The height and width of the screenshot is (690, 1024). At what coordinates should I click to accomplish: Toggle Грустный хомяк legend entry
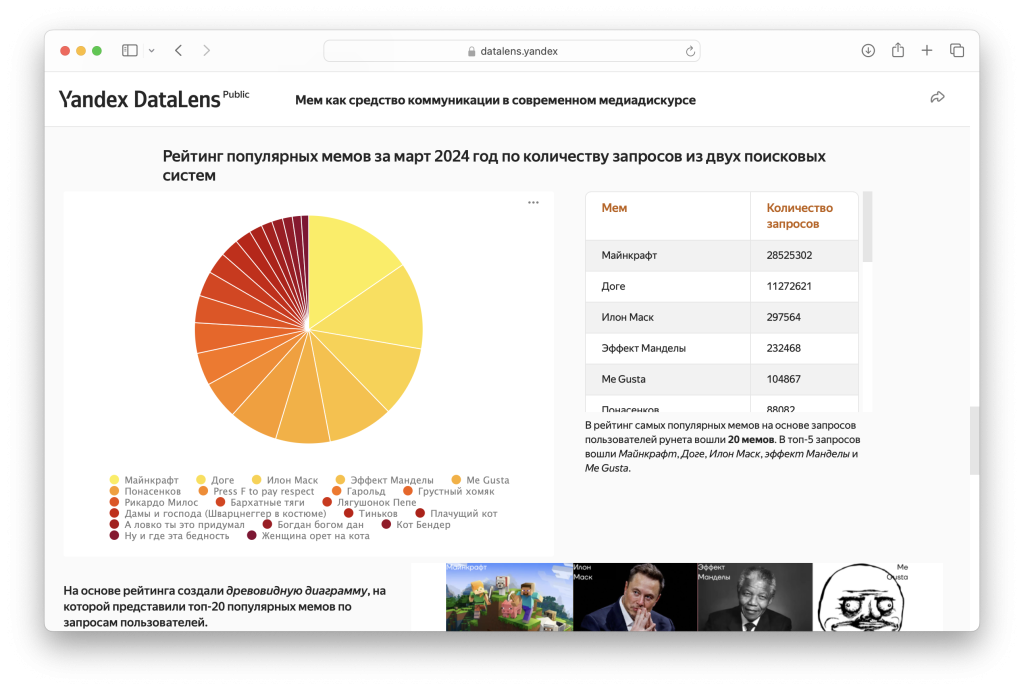(449, 491)
